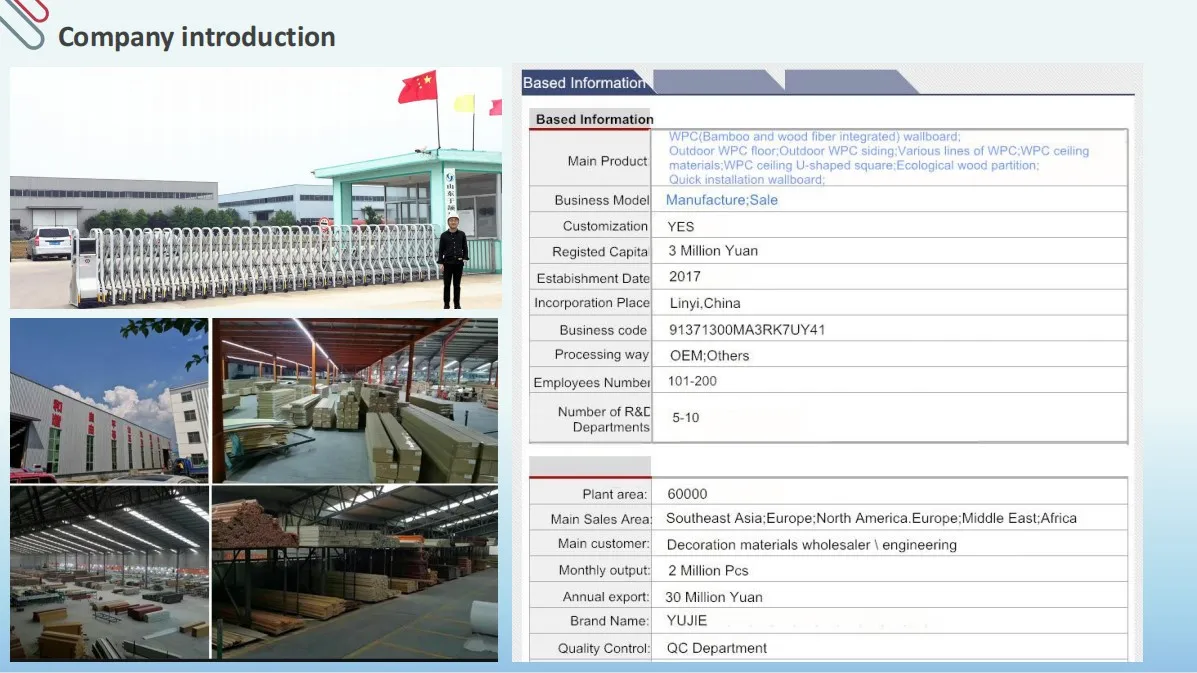The width and height of the screenshot is (1197, 673).
Task: Click the factory gate photo with flag
Action: coord(256,188)
